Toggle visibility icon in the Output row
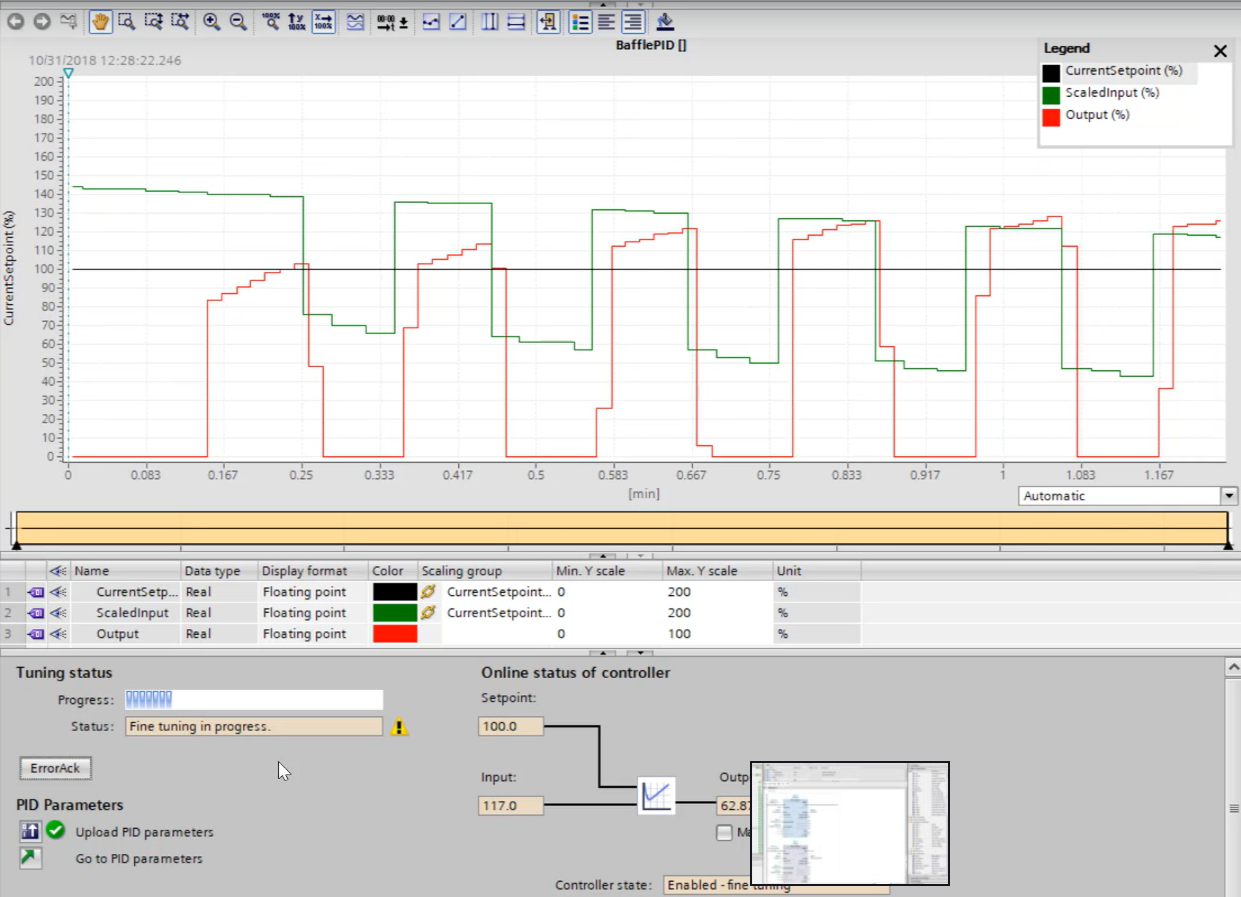This screenshot has height=897, width=1241. (x=58, y=634)
